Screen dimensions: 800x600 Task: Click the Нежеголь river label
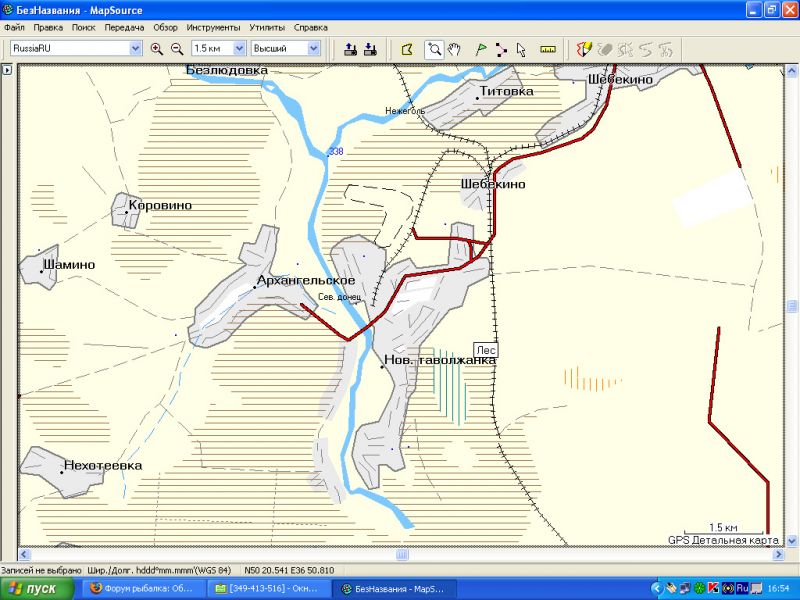[x=405, y=111]
